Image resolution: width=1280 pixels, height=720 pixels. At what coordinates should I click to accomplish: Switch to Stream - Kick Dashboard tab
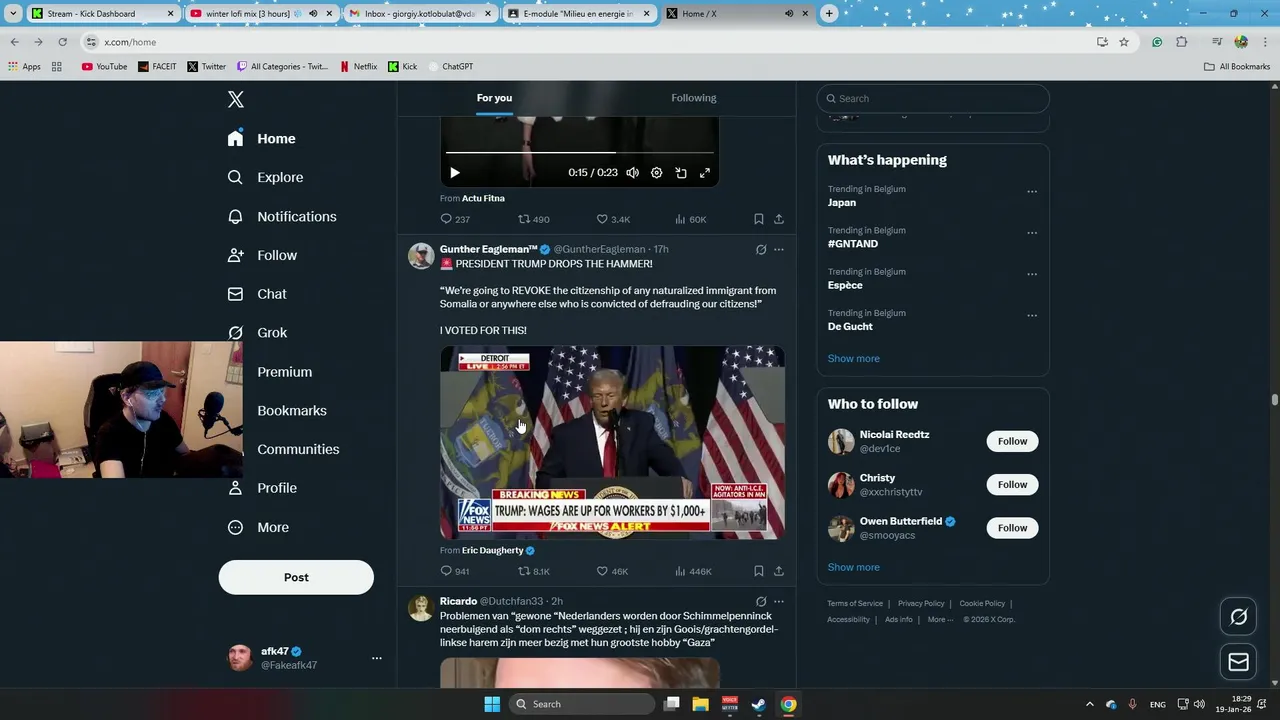(x=102, y=13)
